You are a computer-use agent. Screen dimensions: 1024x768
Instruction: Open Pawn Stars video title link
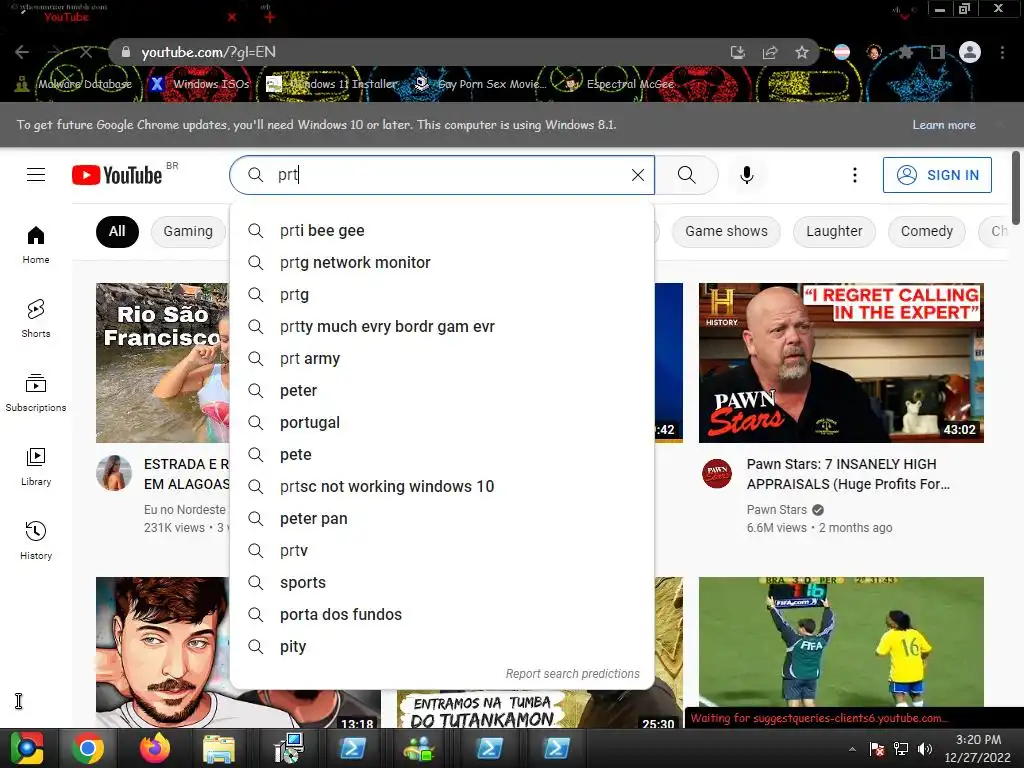tap(848, 474)
